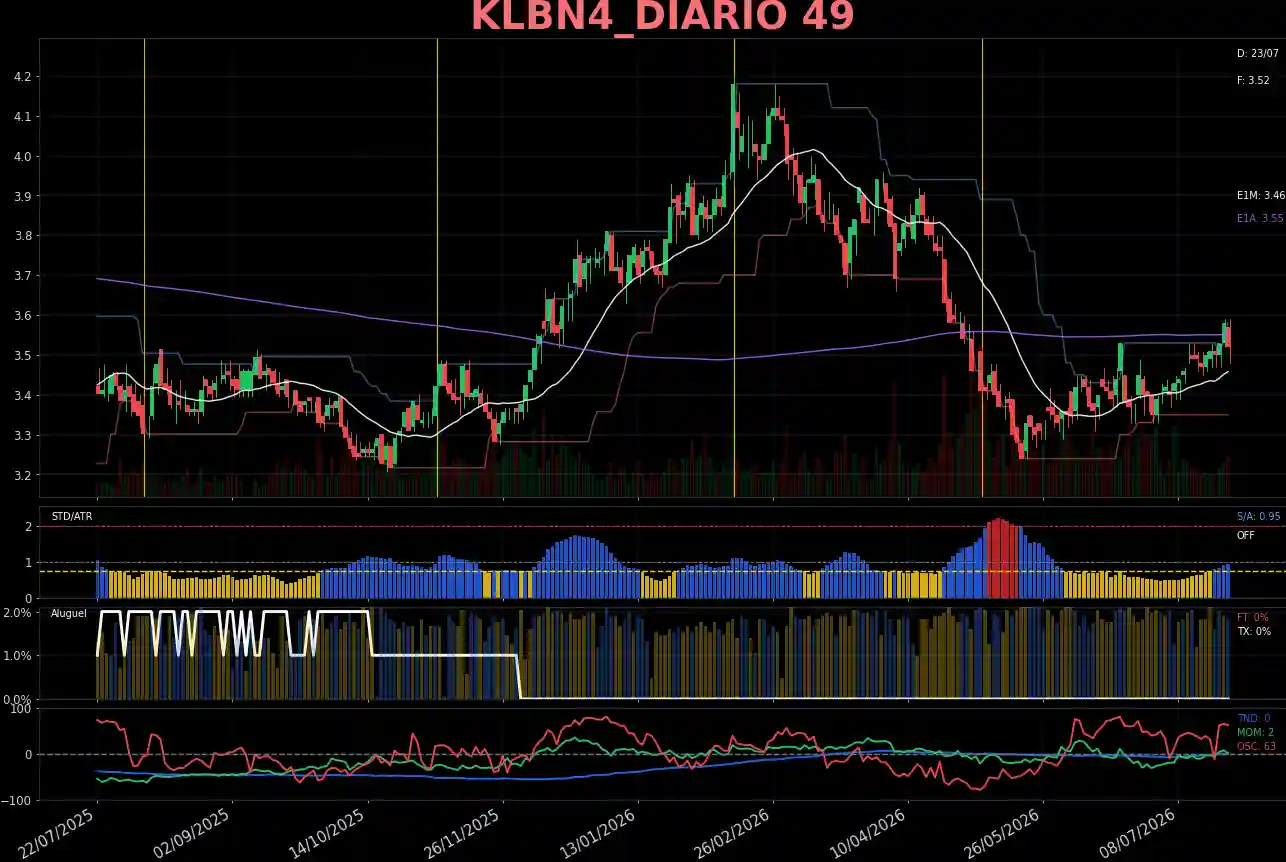Screen dimensions: 1286x862
Task: Click the purple 'E1A: 3.55' label
Action: 1259,218
